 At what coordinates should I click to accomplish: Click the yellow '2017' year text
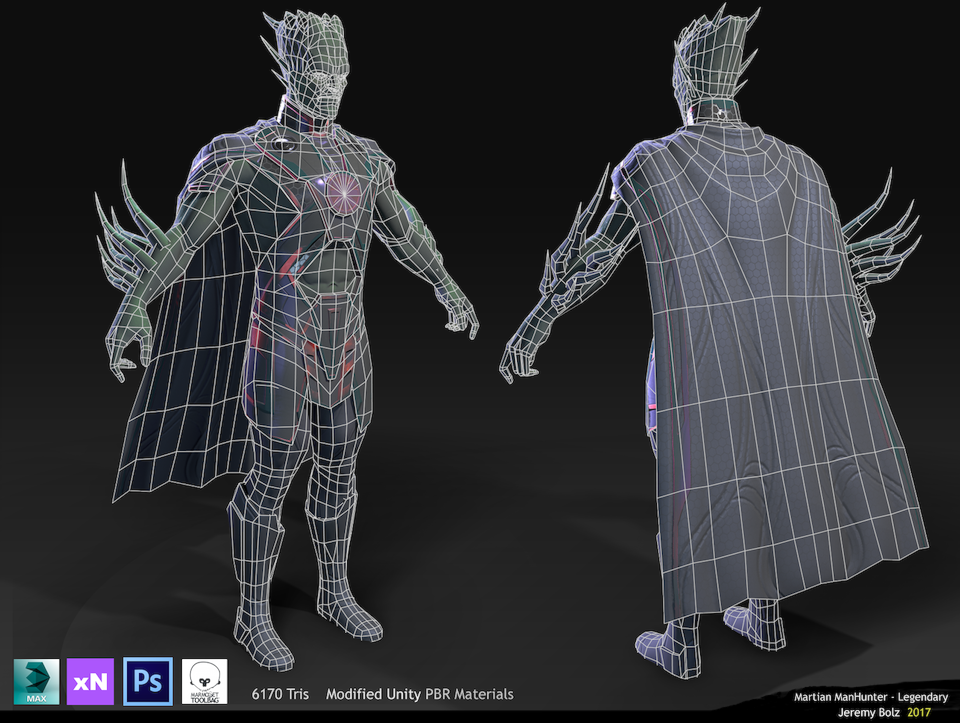pyautogui.click(x=918, y=712)
